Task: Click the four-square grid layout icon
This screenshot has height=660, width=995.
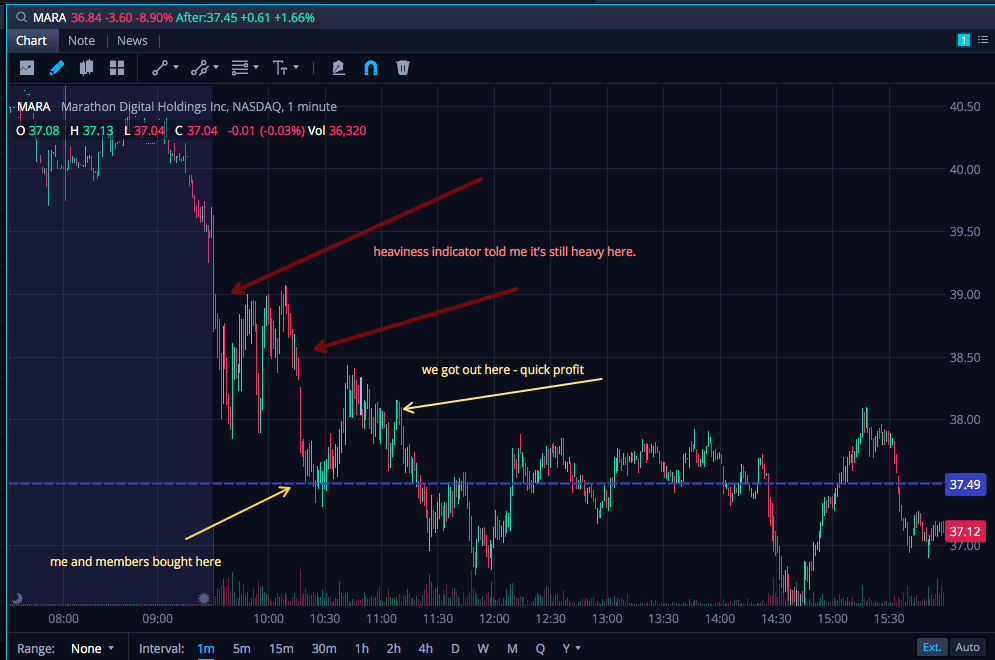Action: pos(117,68)
